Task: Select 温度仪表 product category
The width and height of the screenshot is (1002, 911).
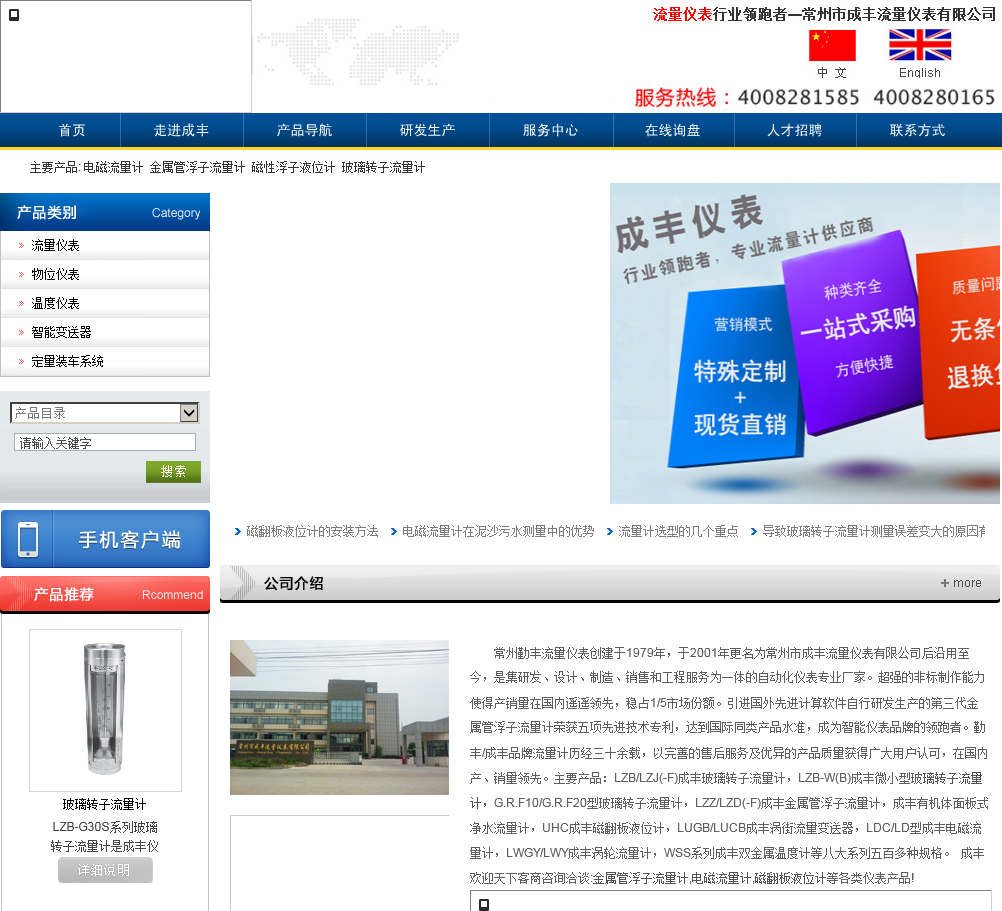Action: click(x=56, y=303)
